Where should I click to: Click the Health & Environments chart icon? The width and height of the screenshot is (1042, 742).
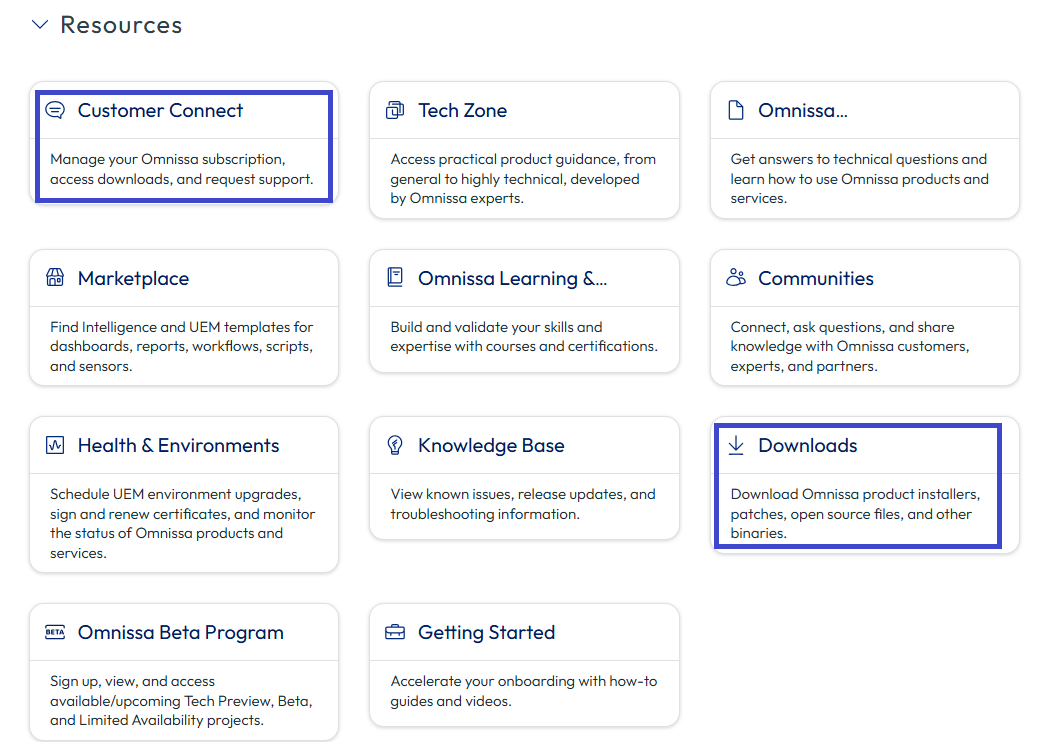coord(55,445)
